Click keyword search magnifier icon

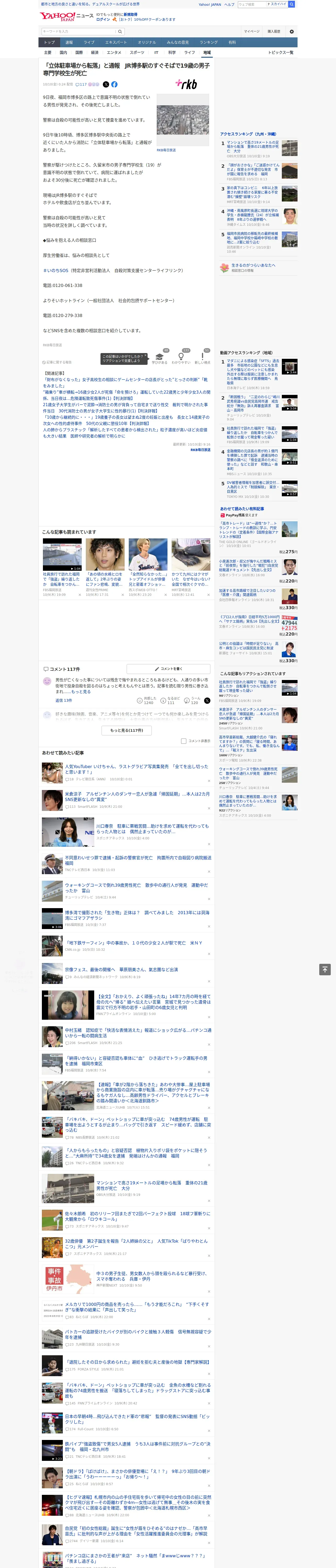[x=120, y=32]
